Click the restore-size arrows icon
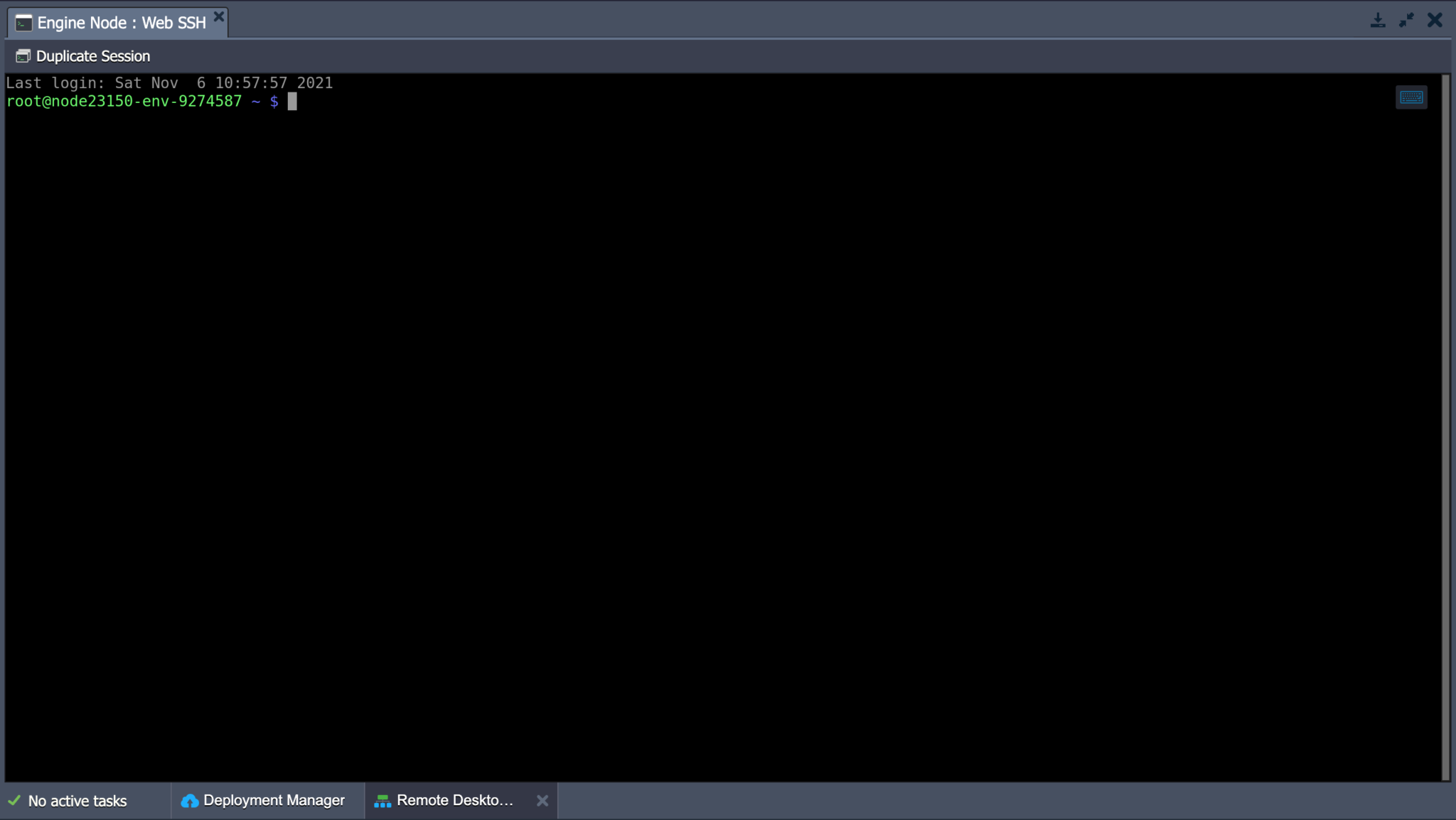Viewport: 1456px width, 820px height. click(x=1406, y=20)
